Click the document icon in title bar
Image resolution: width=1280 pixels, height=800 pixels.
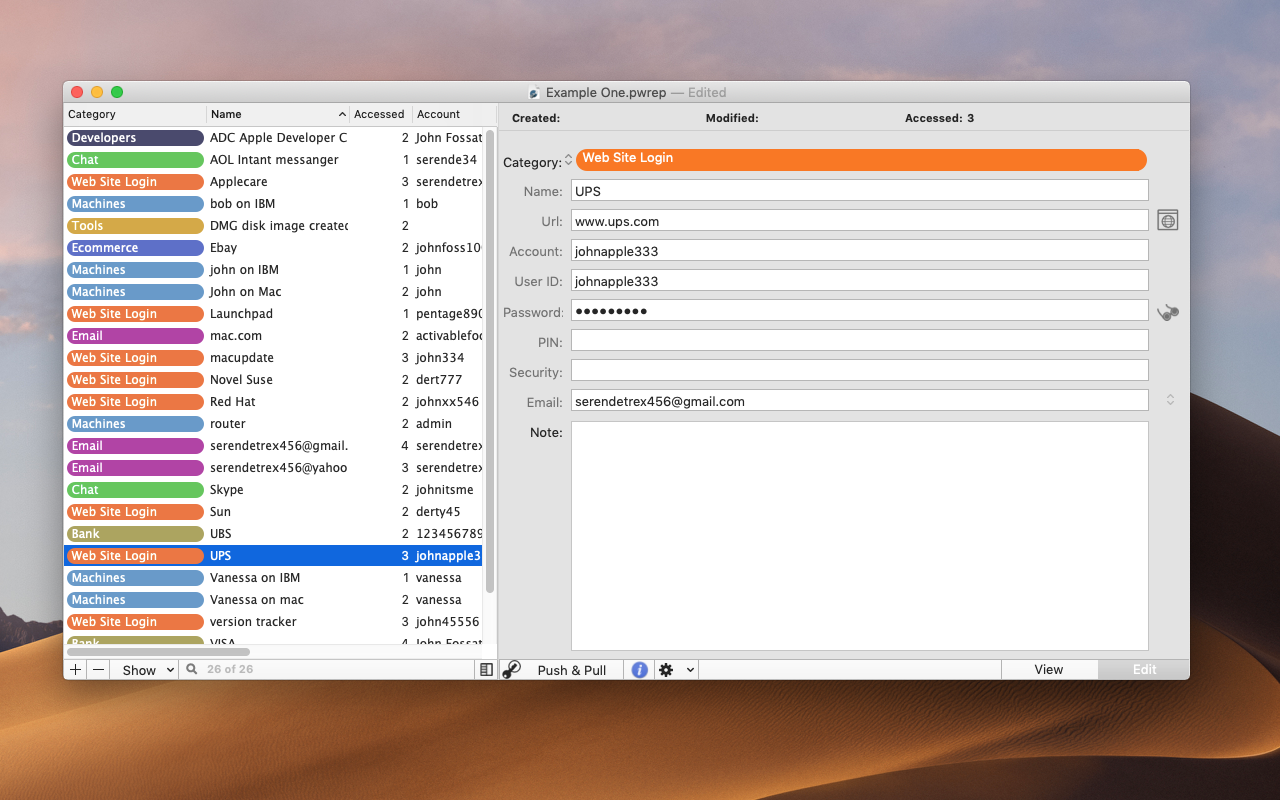(x=534, y=93)
